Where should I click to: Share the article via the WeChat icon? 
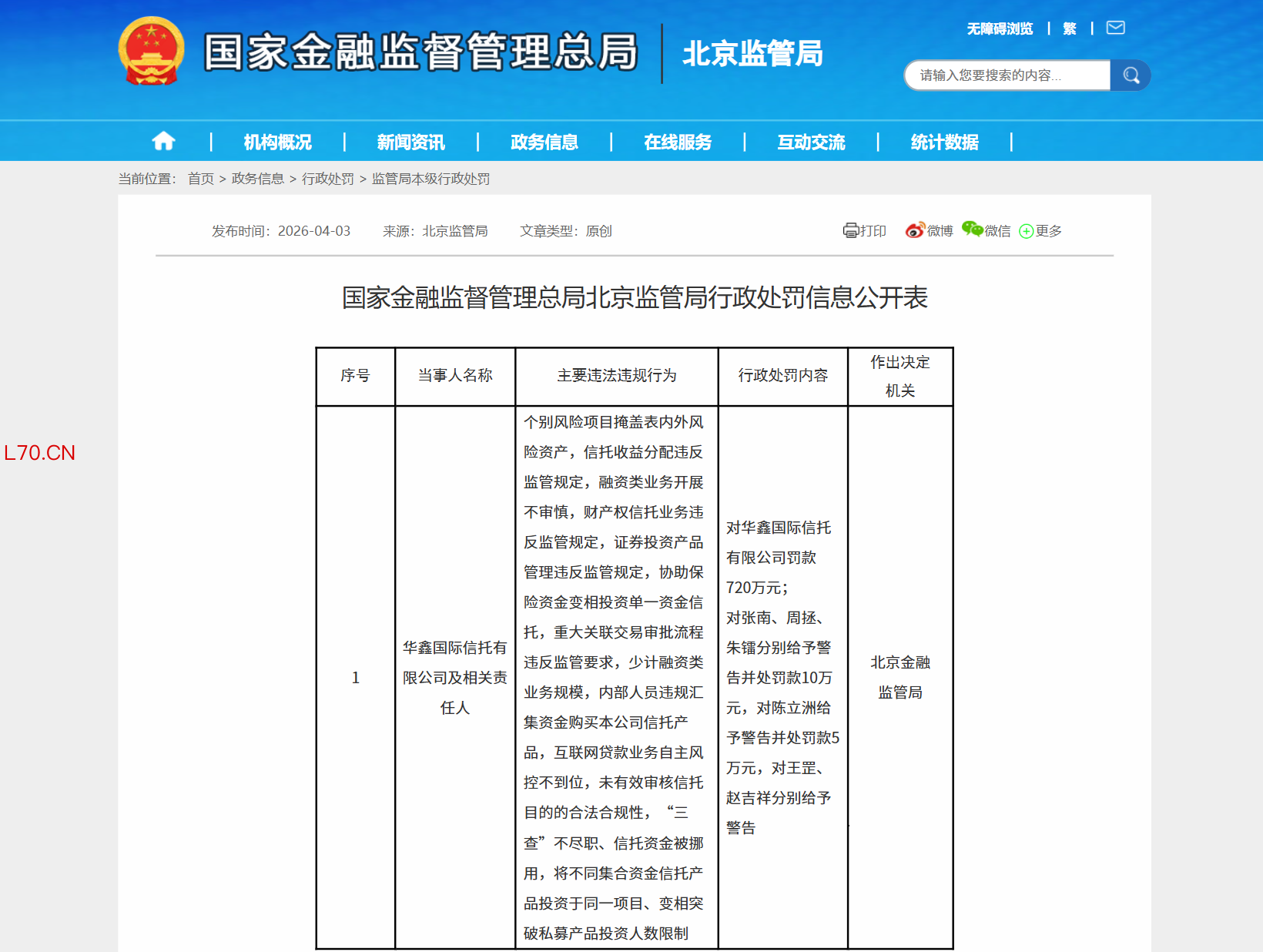973,230
